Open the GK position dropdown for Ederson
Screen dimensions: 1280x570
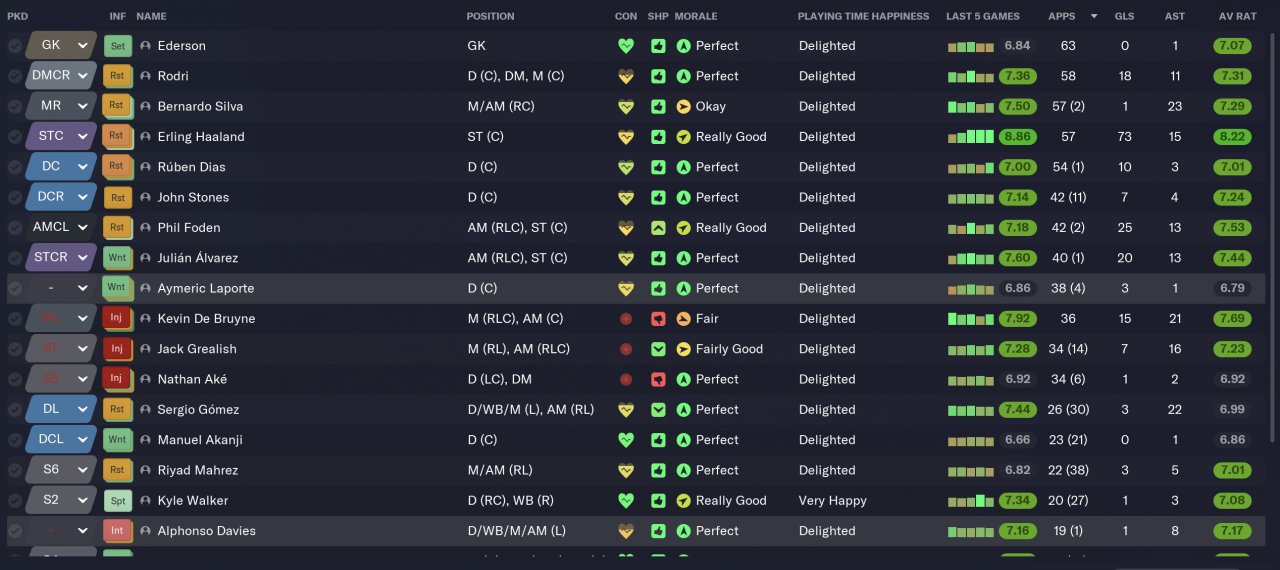point(82,46)
